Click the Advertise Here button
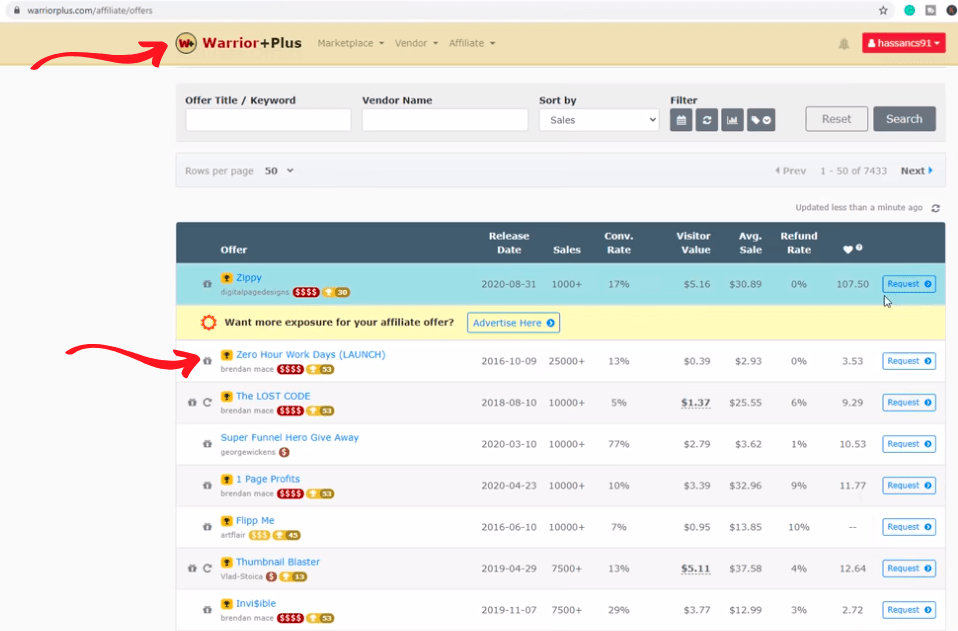Screen dimensions: 958x631 coord(513,323)
